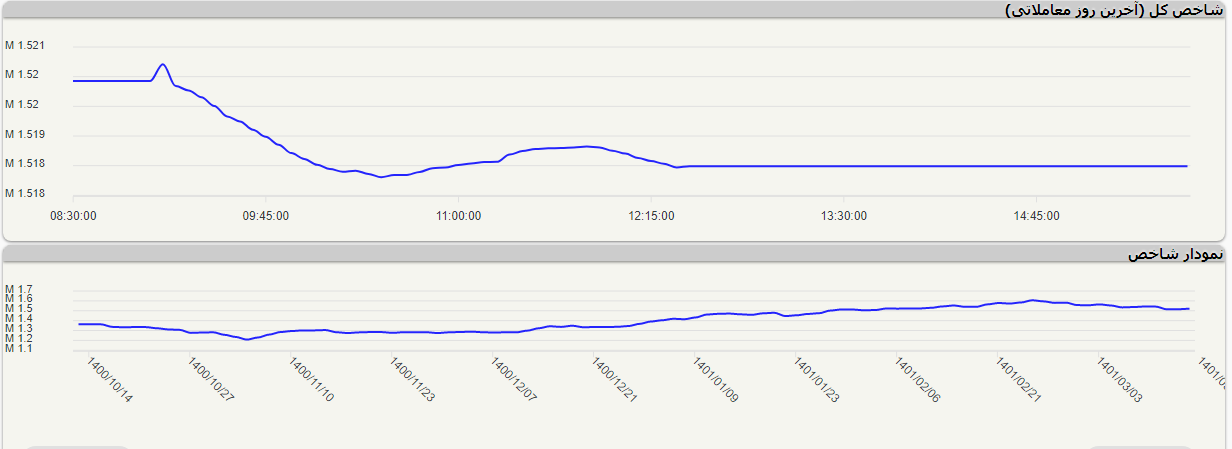The height and width of the screenshot is (449, 1232).
Task: Click the 1400/12/21 date label
Action: click(x=615, y=380)
